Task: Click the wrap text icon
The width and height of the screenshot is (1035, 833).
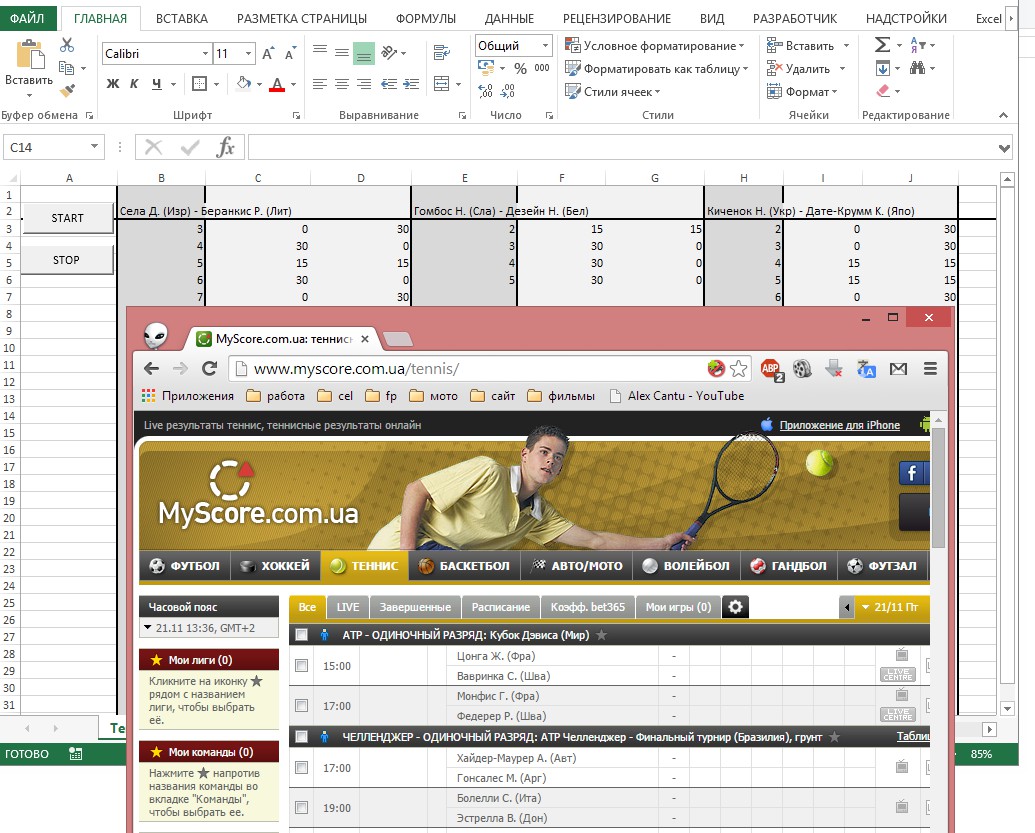Action: [x=442, y=52]
